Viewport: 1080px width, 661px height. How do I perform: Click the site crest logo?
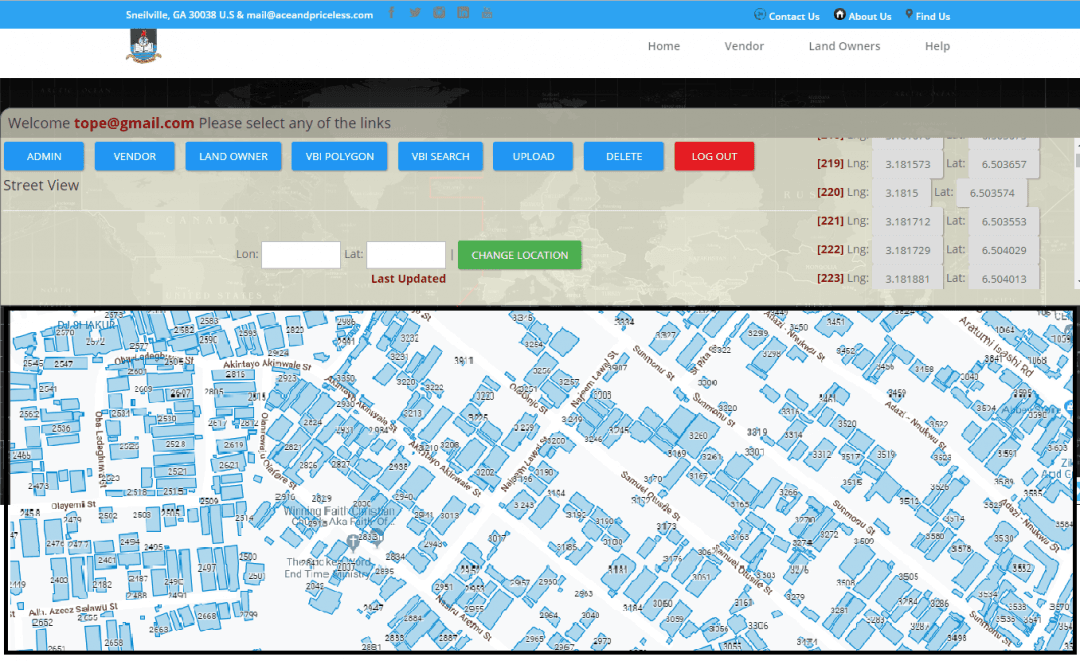(143, 46)
